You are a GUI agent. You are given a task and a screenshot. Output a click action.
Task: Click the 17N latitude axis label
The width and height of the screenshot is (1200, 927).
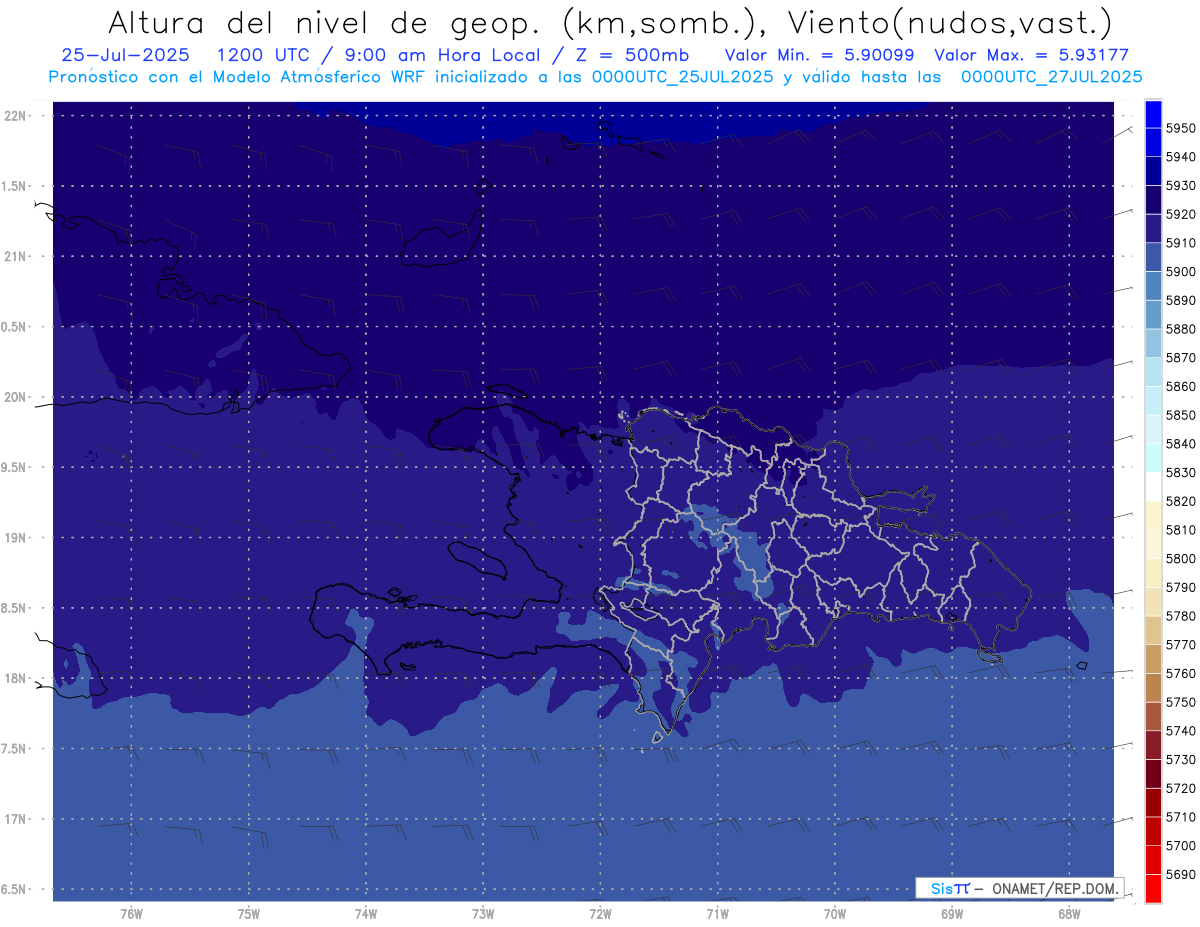point(17,819)
